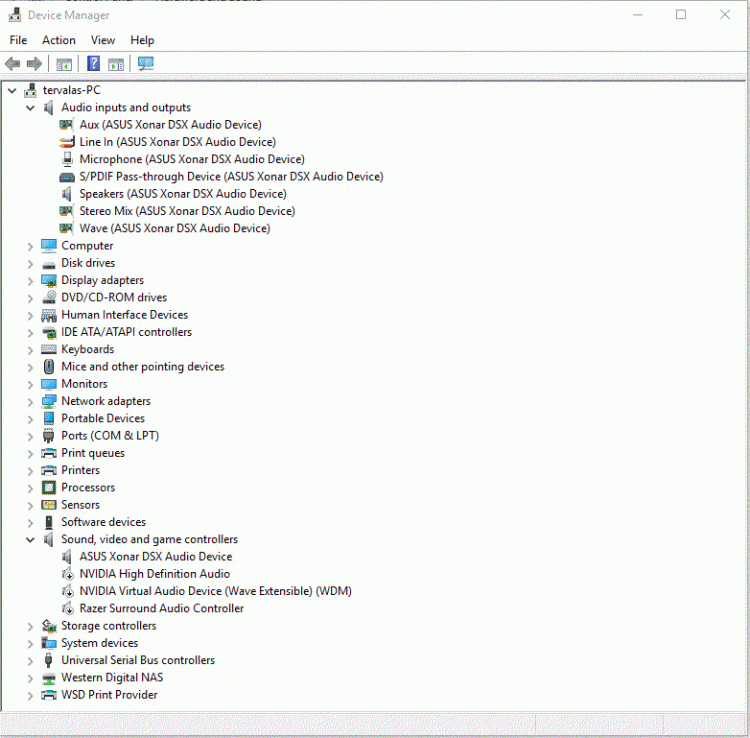This screenshot has height=738, width=750.
Task: Click the Universal Serial Bus controllers icon
Action: [48, 660]
